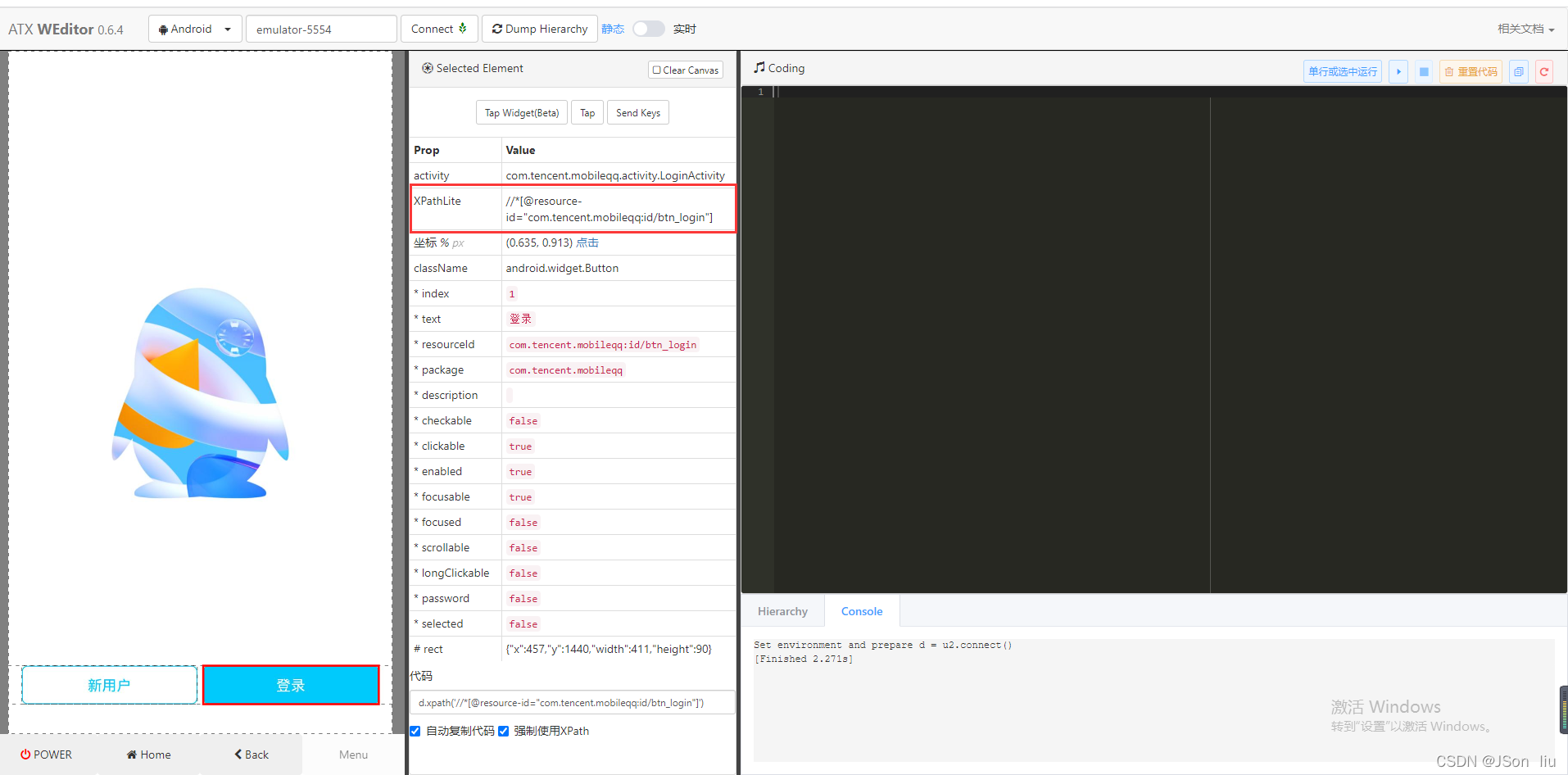Click the LoginActivity activity value
1568x775 pixels.
tap(615, 175)
